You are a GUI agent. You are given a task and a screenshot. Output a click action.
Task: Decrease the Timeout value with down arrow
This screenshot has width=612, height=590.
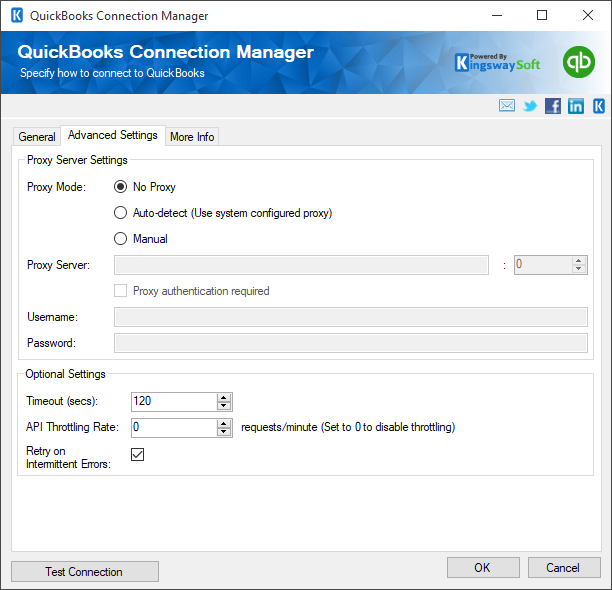[224, 406]
